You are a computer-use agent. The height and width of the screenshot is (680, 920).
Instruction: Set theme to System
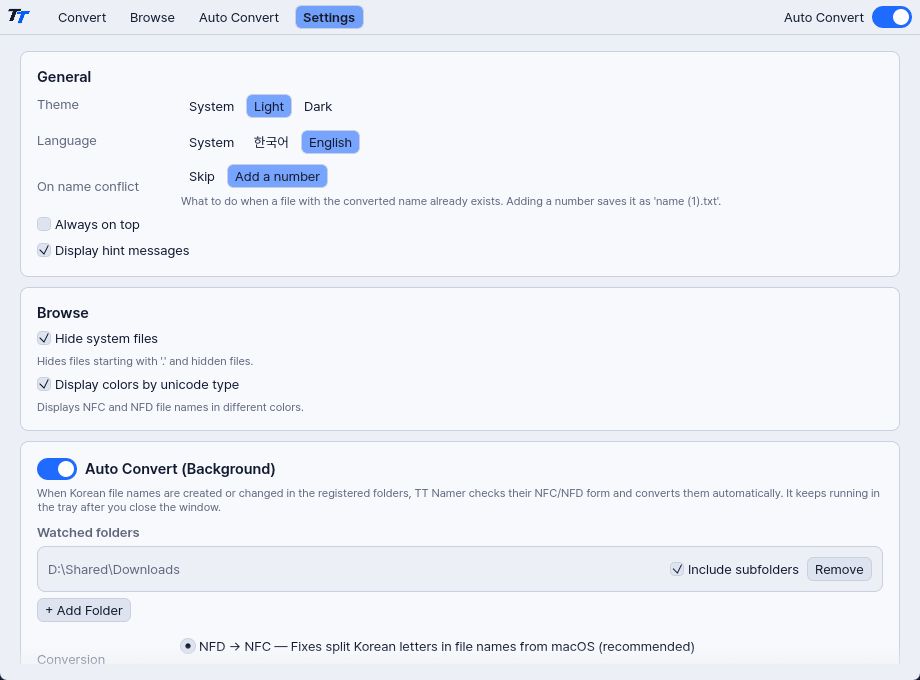coord(211,107)
